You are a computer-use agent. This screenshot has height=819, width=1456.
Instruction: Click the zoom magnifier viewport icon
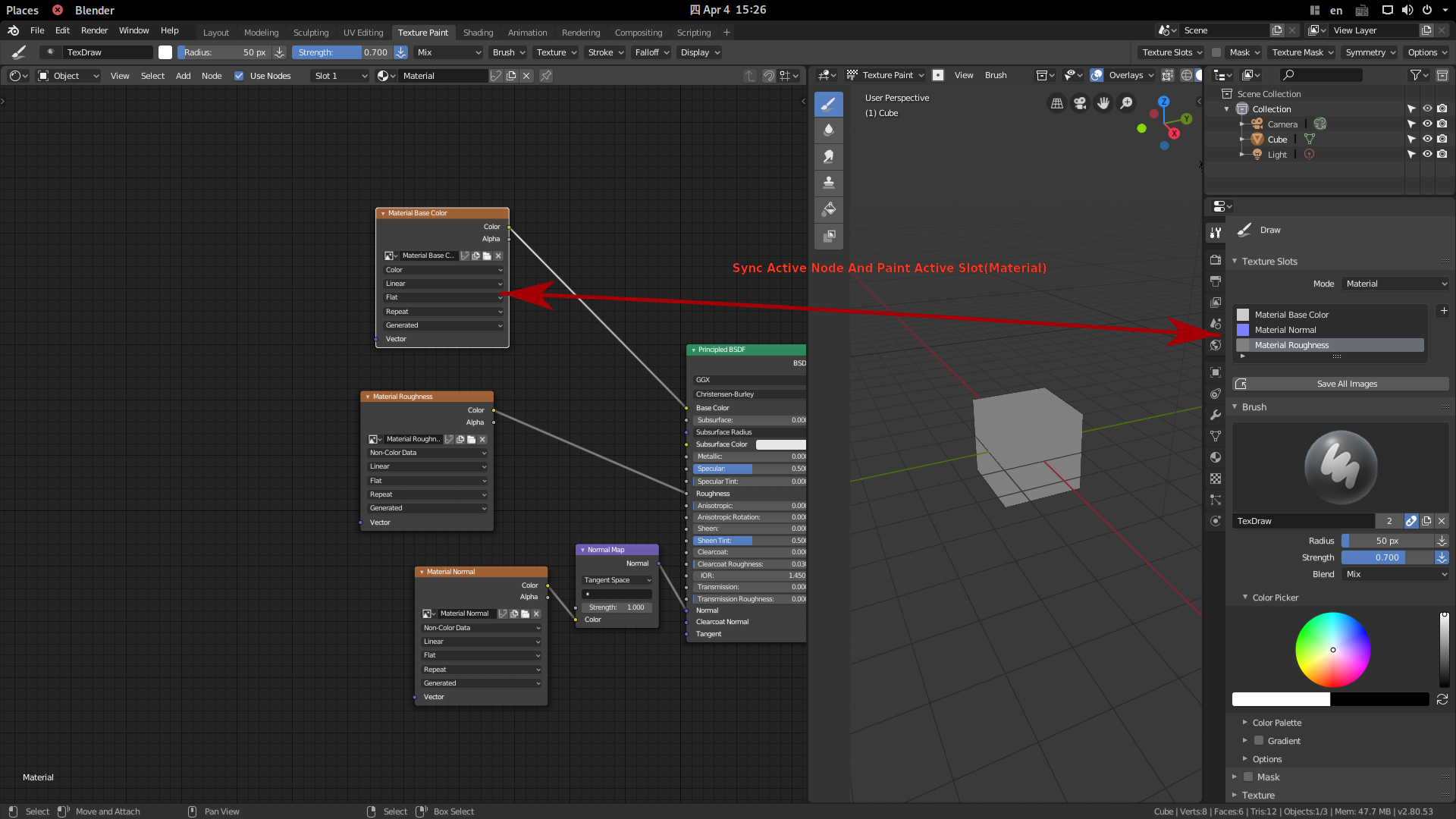click(x=1127, y=103)
